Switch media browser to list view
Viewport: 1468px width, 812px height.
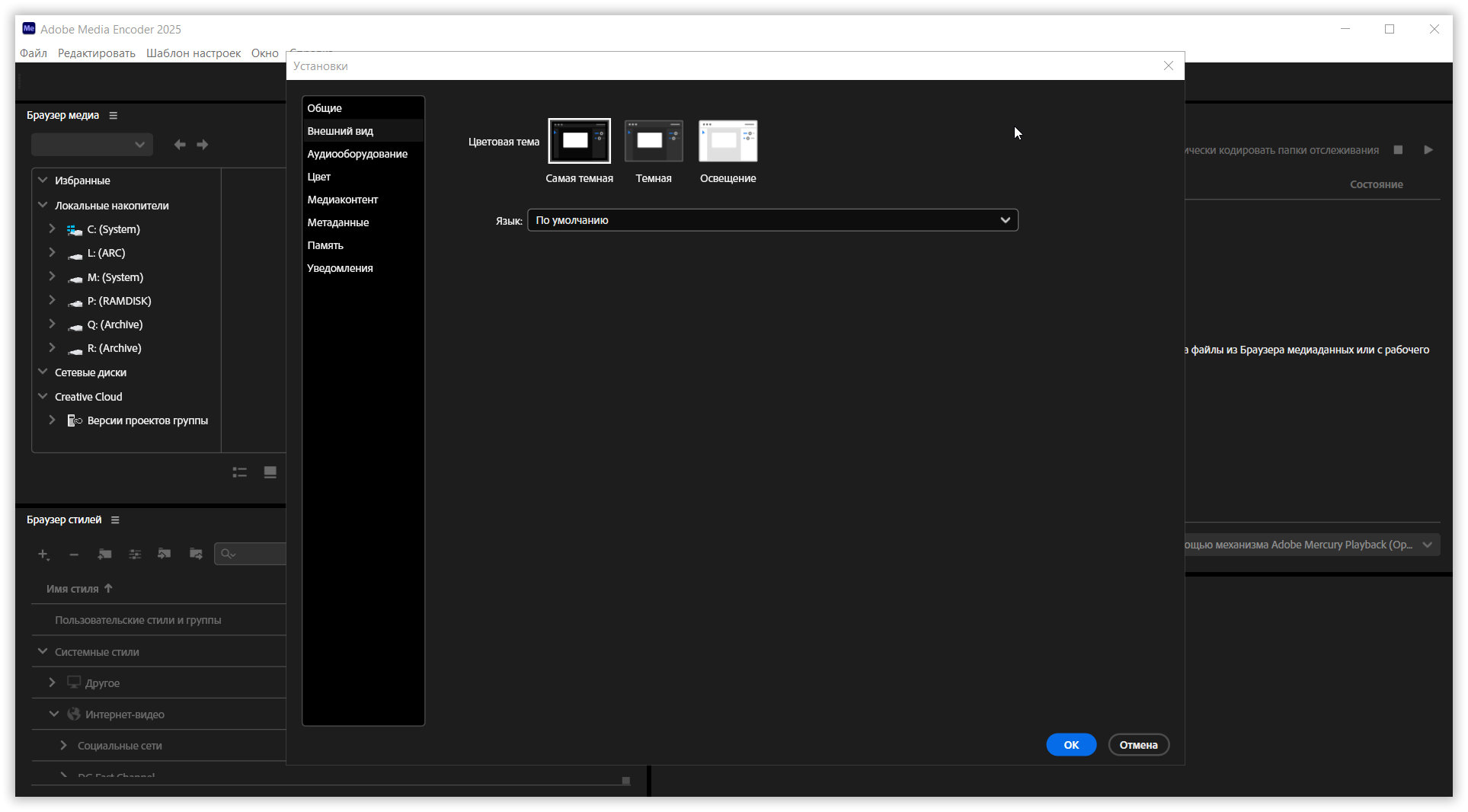coord(240,472)
